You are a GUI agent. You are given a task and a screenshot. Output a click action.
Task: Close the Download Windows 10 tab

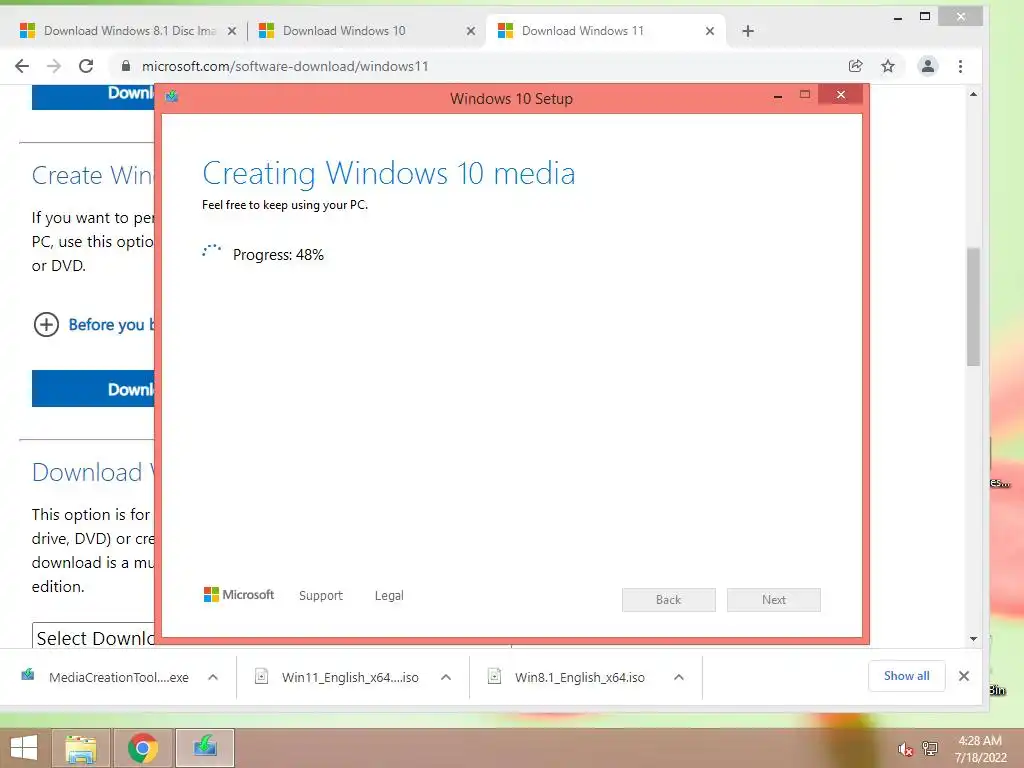pos(471,31)
